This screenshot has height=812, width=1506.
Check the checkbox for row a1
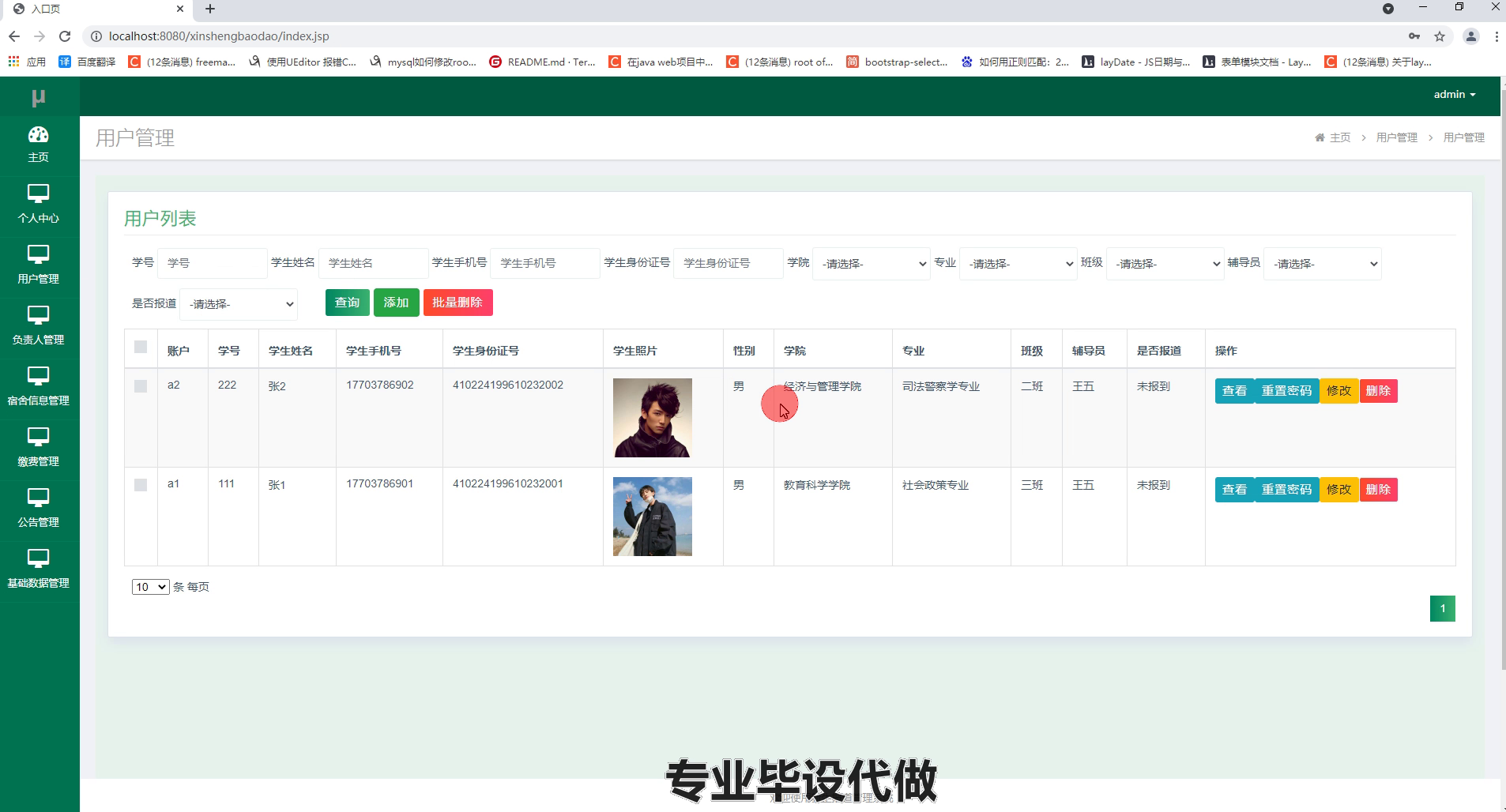[141, 485]
